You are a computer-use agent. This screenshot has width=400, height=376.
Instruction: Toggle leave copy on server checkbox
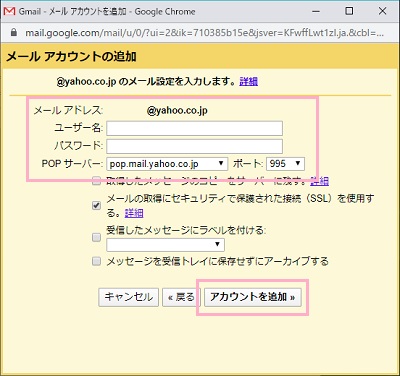coord(96,181)
